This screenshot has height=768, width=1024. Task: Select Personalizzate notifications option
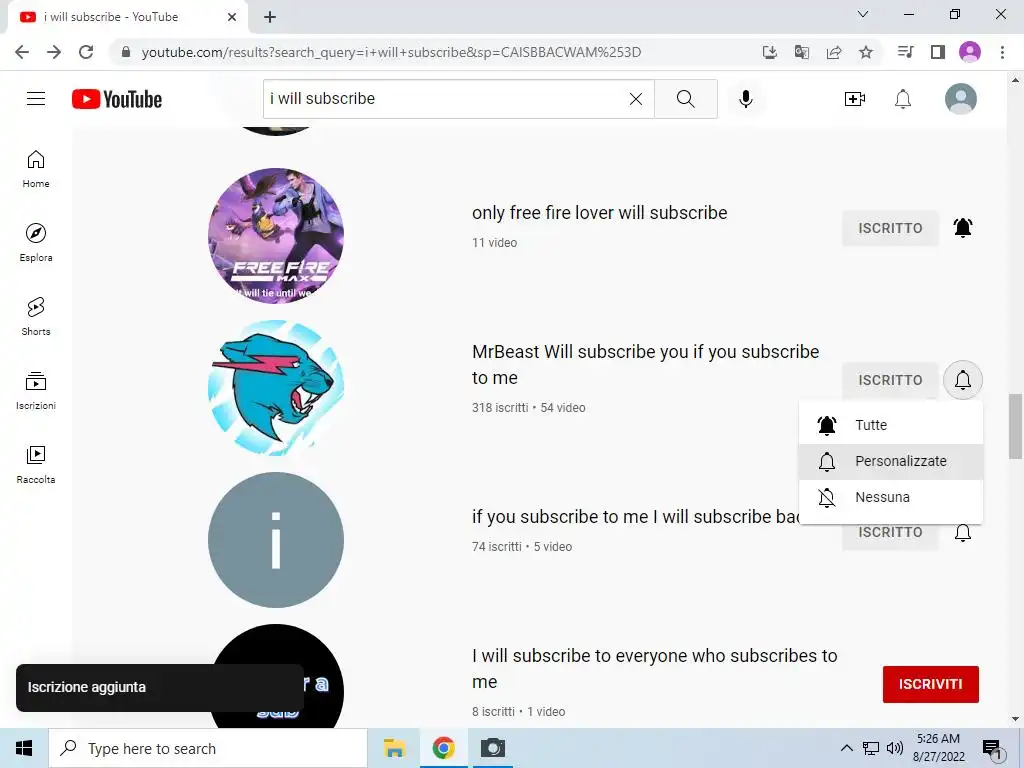tap(891, 461)
